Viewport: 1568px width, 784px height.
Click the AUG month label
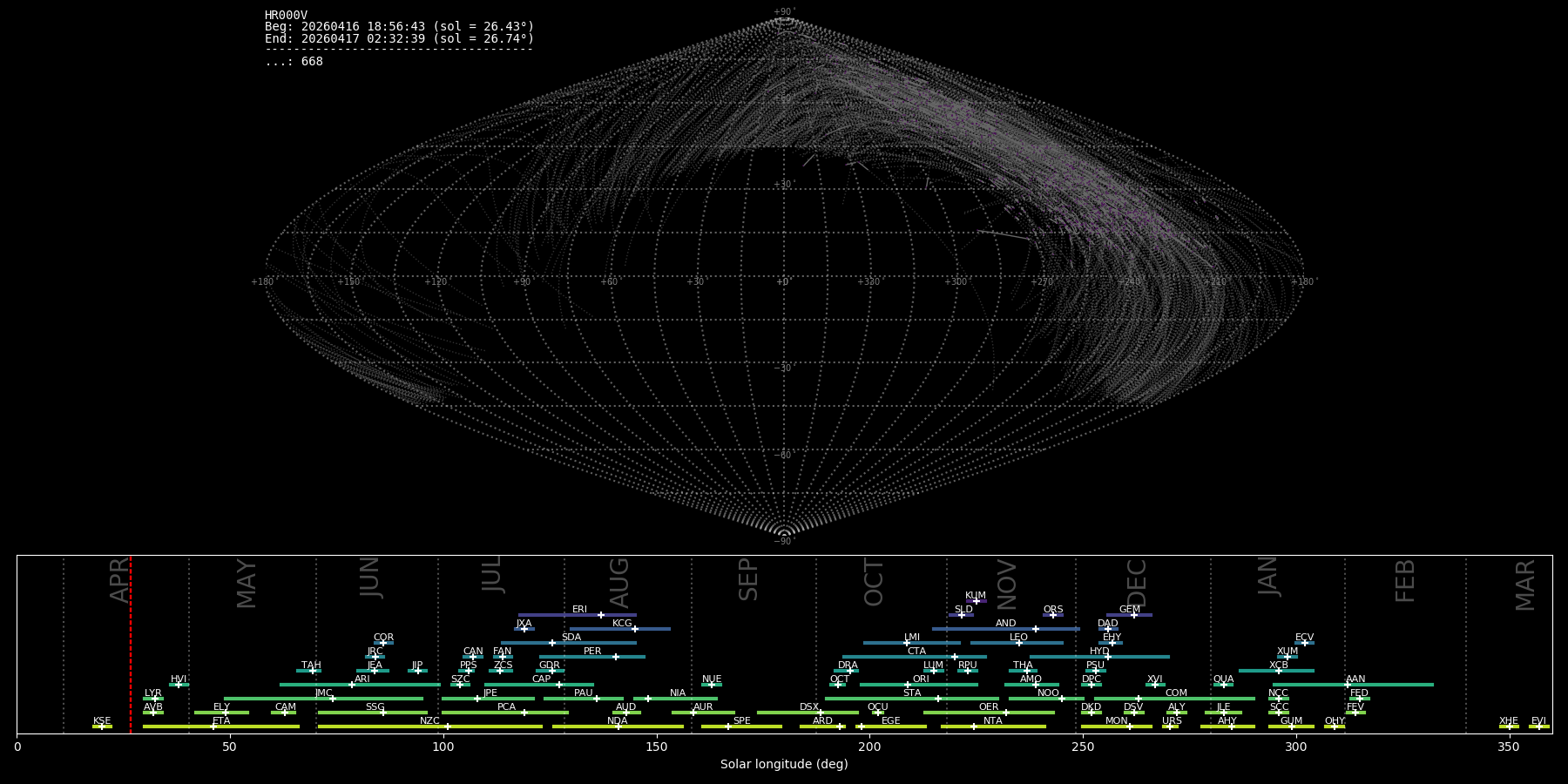[618, 584]
